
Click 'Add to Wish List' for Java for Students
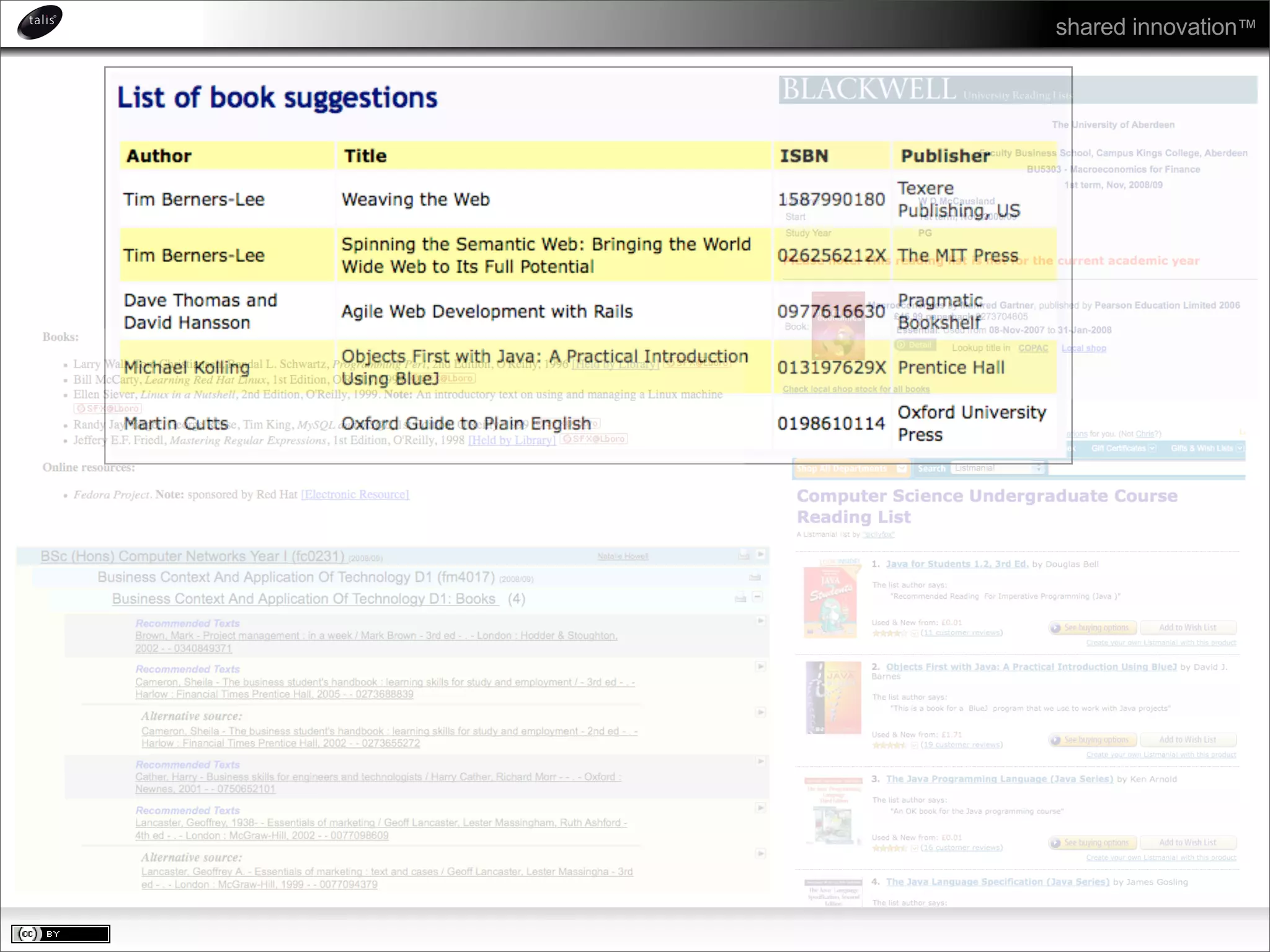click(1188, 628)
